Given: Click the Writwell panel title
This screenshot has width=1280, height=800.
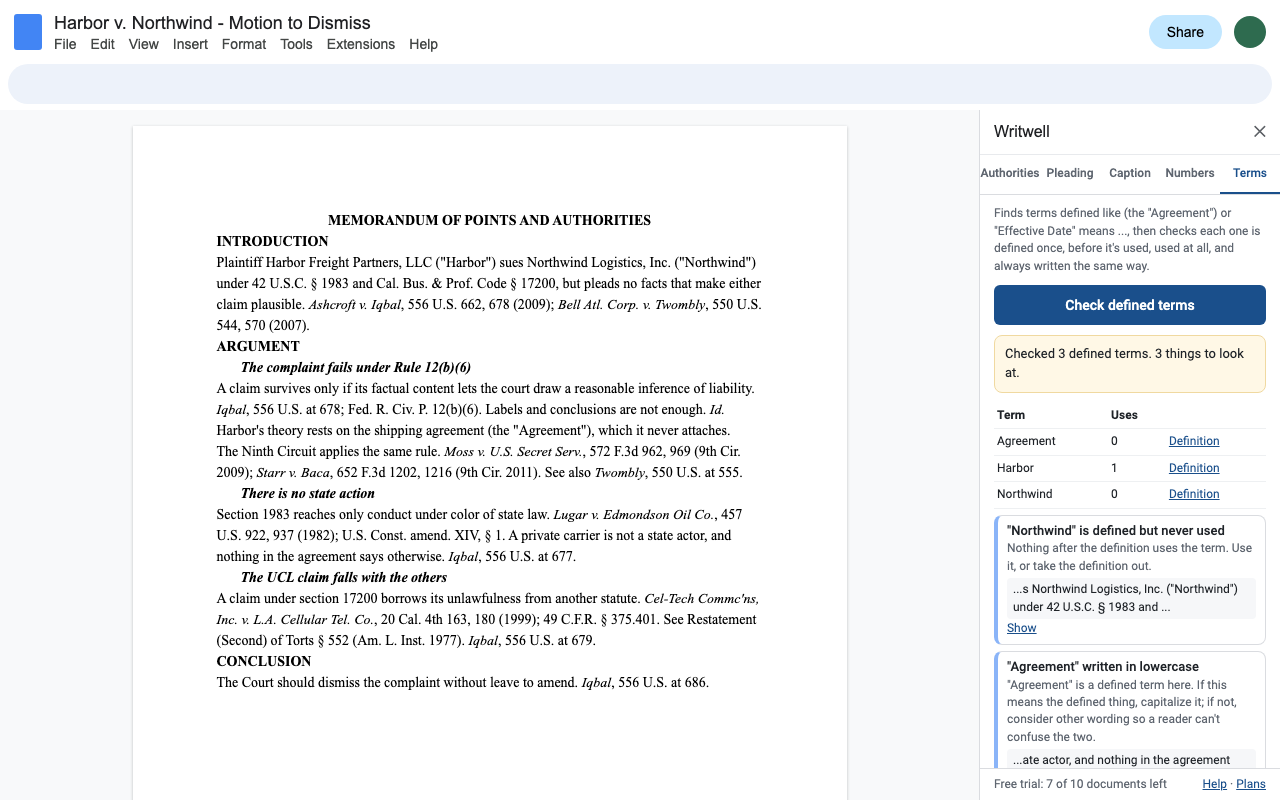Looking at the screenshot, I should pyautogui.click(x=1022, y=132).
